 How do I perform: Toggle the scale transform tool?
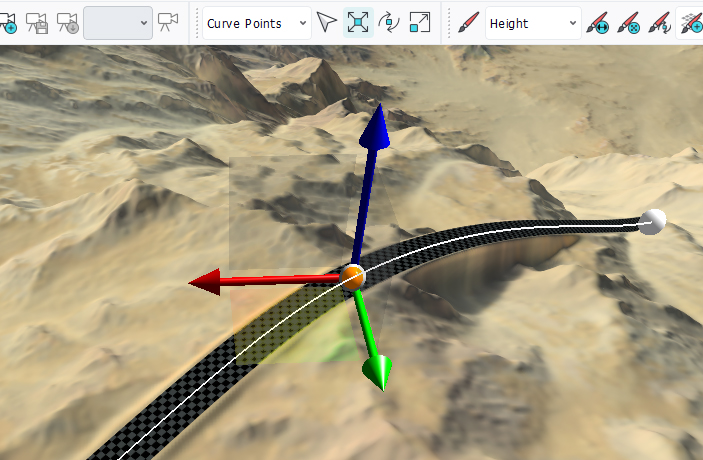pos(420,23)
